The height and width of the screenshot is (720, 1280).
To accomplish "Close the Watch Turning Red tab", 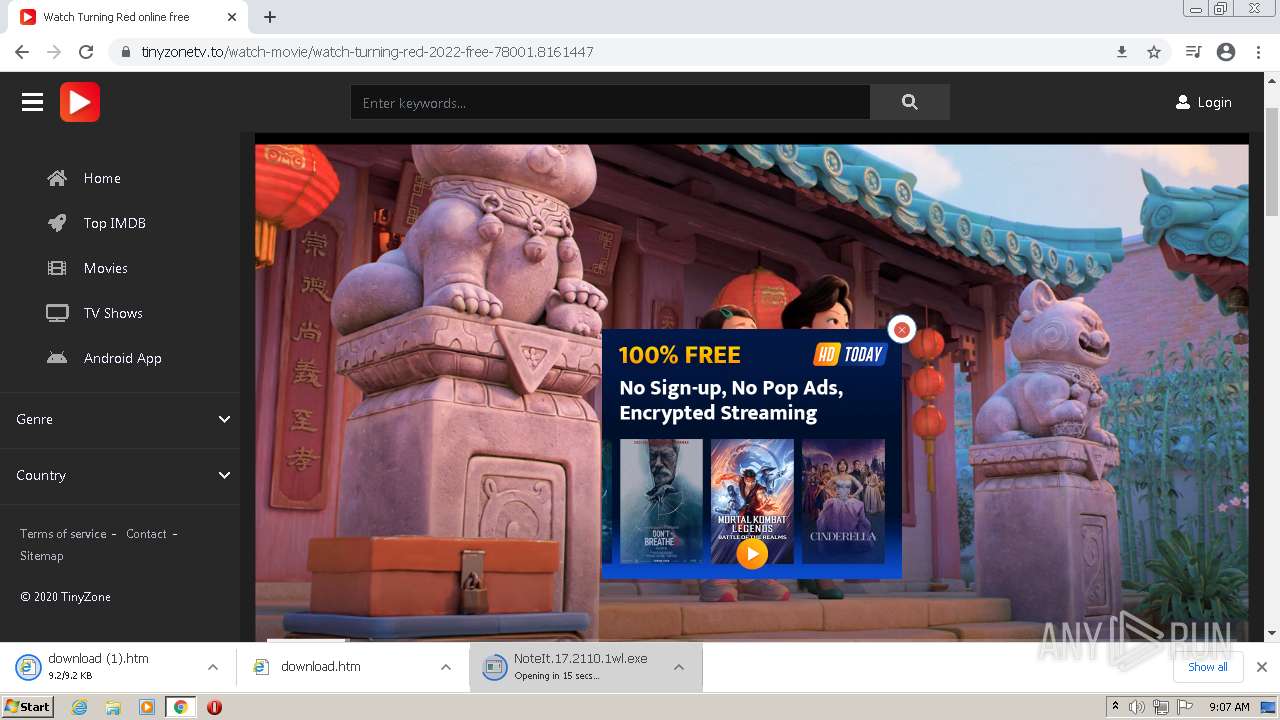I will coord(232,17).
